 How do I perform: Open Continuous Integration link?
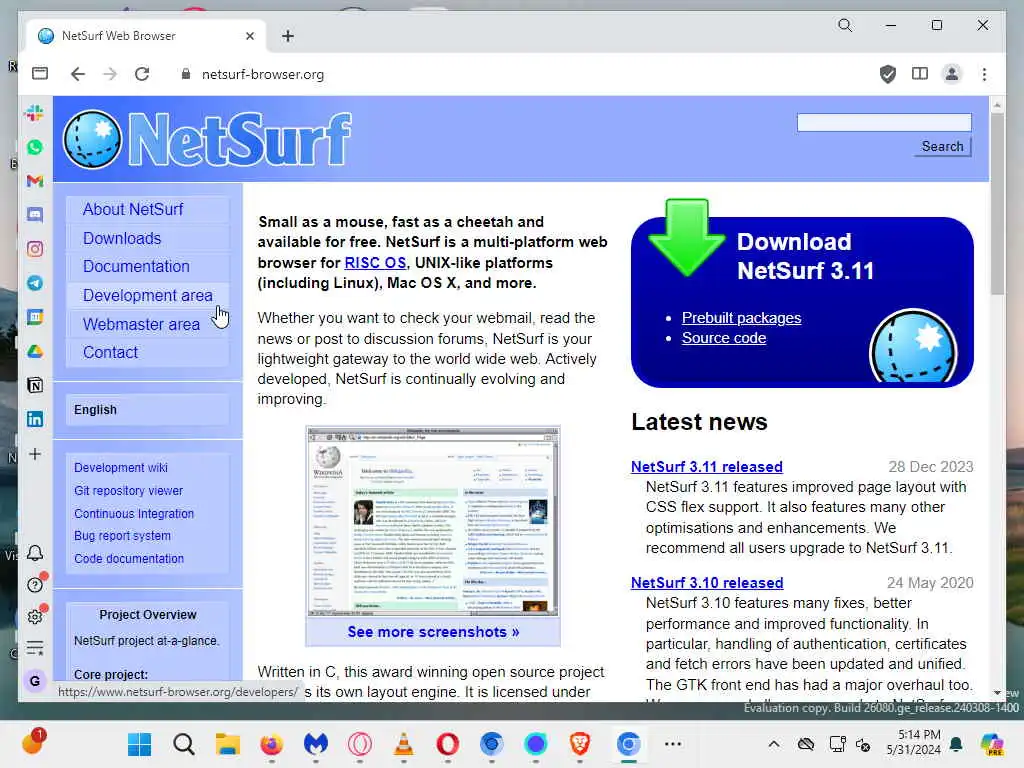click(134, 513)
